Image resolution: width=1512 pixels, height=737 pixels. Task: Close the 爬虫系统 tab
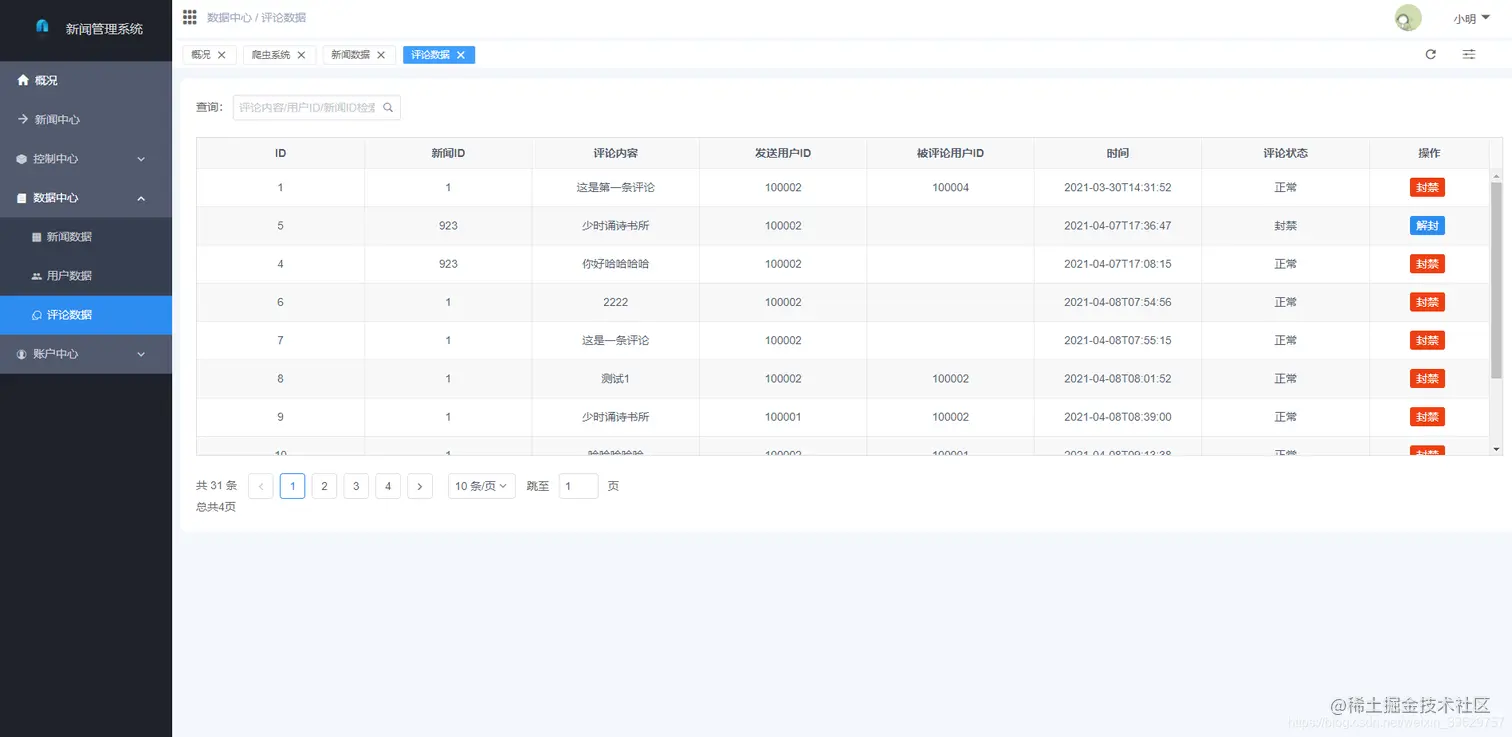pyautogui.click(x=301, y=55)
